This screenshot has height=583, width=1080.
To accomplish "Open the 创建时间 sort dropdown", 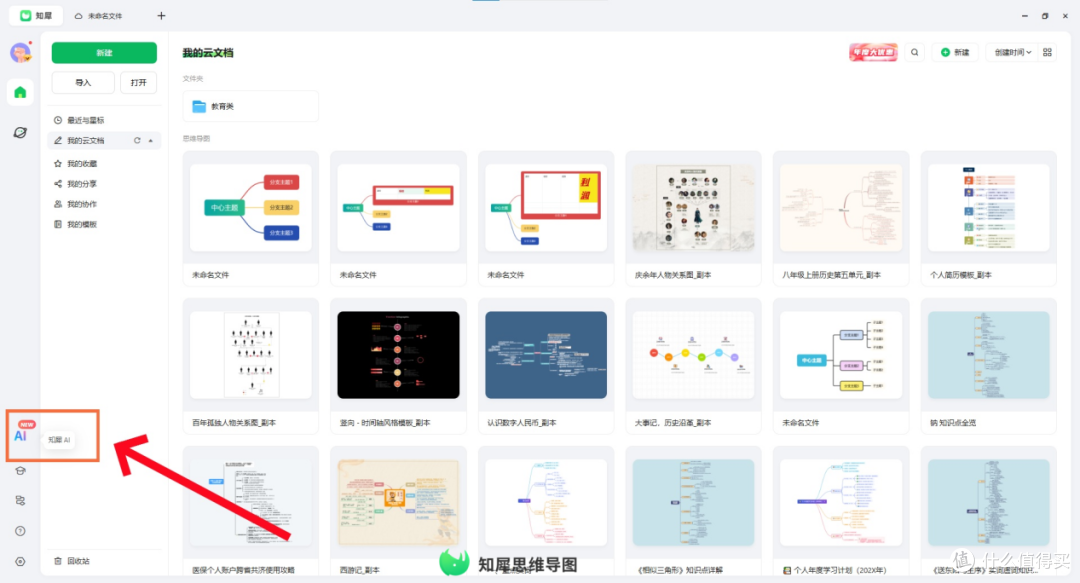I will 1012,52.
